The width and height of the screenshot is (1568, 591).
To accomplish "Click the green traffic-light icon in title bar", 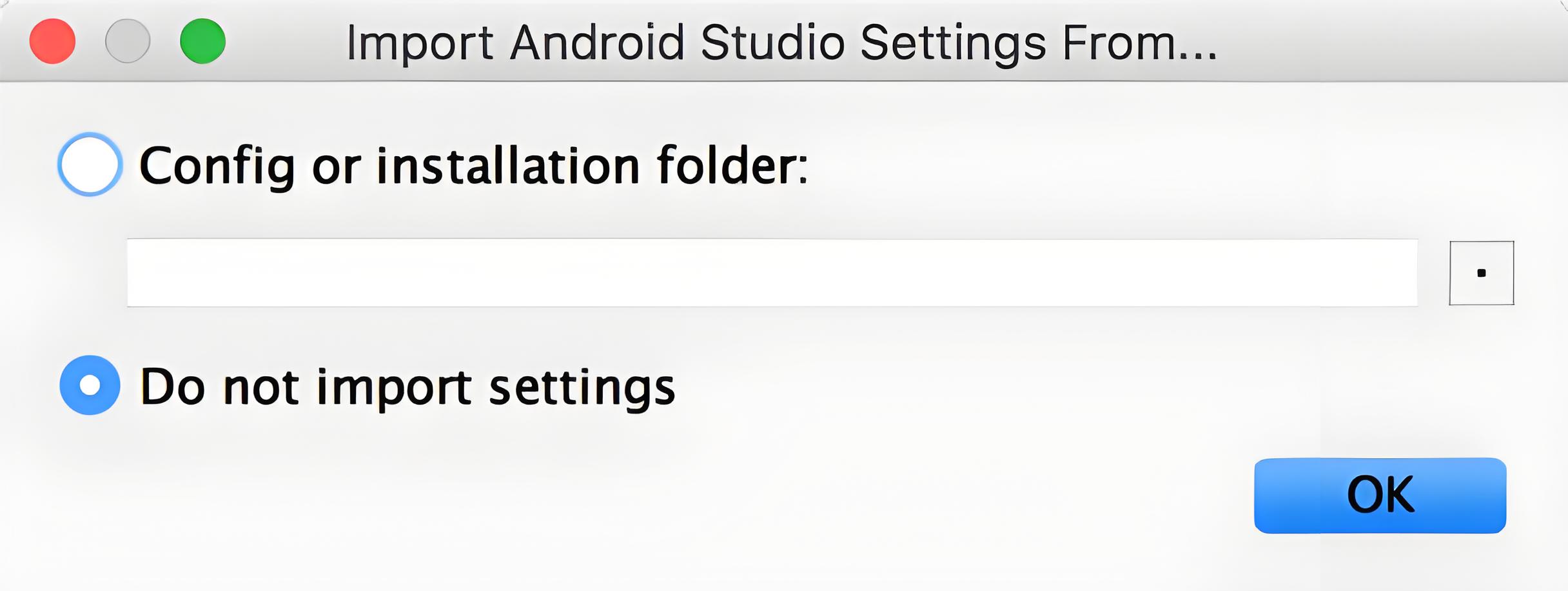I will pyautogui.click(x=202, y=41).
